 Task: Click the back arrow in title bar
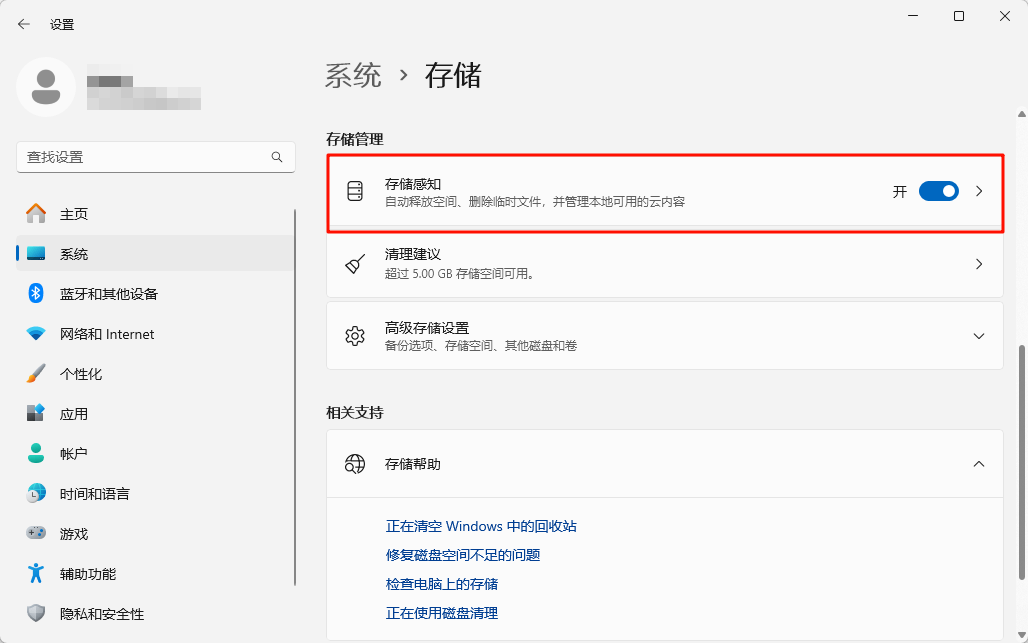coord(24,24)
